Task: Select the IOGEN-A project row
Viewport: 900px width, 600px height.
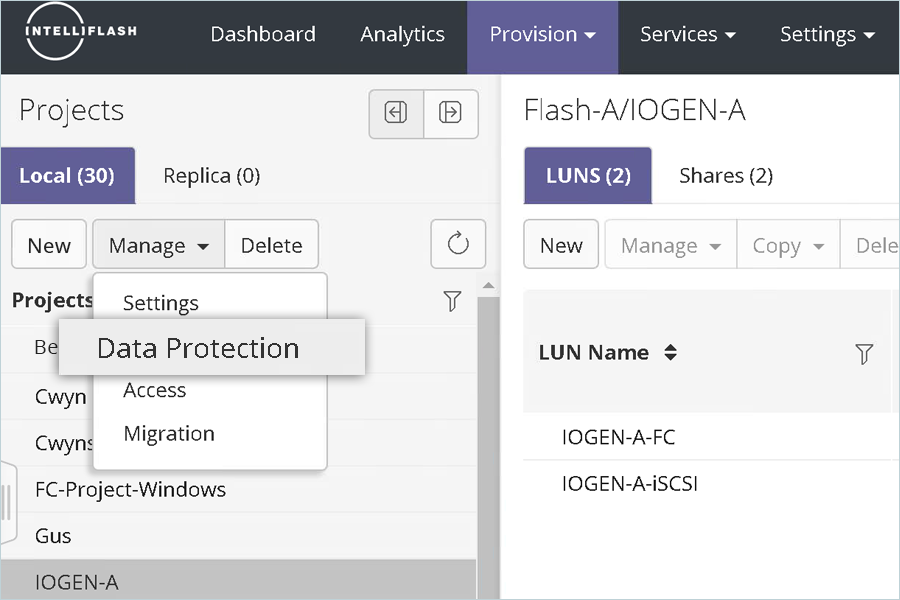Action: (238, 581)
